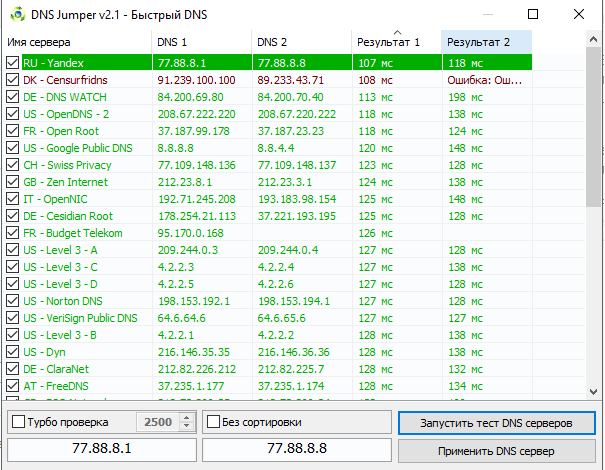
Task: Select the FR - Budget Telekom row
Action: click(x=269, y=233)
